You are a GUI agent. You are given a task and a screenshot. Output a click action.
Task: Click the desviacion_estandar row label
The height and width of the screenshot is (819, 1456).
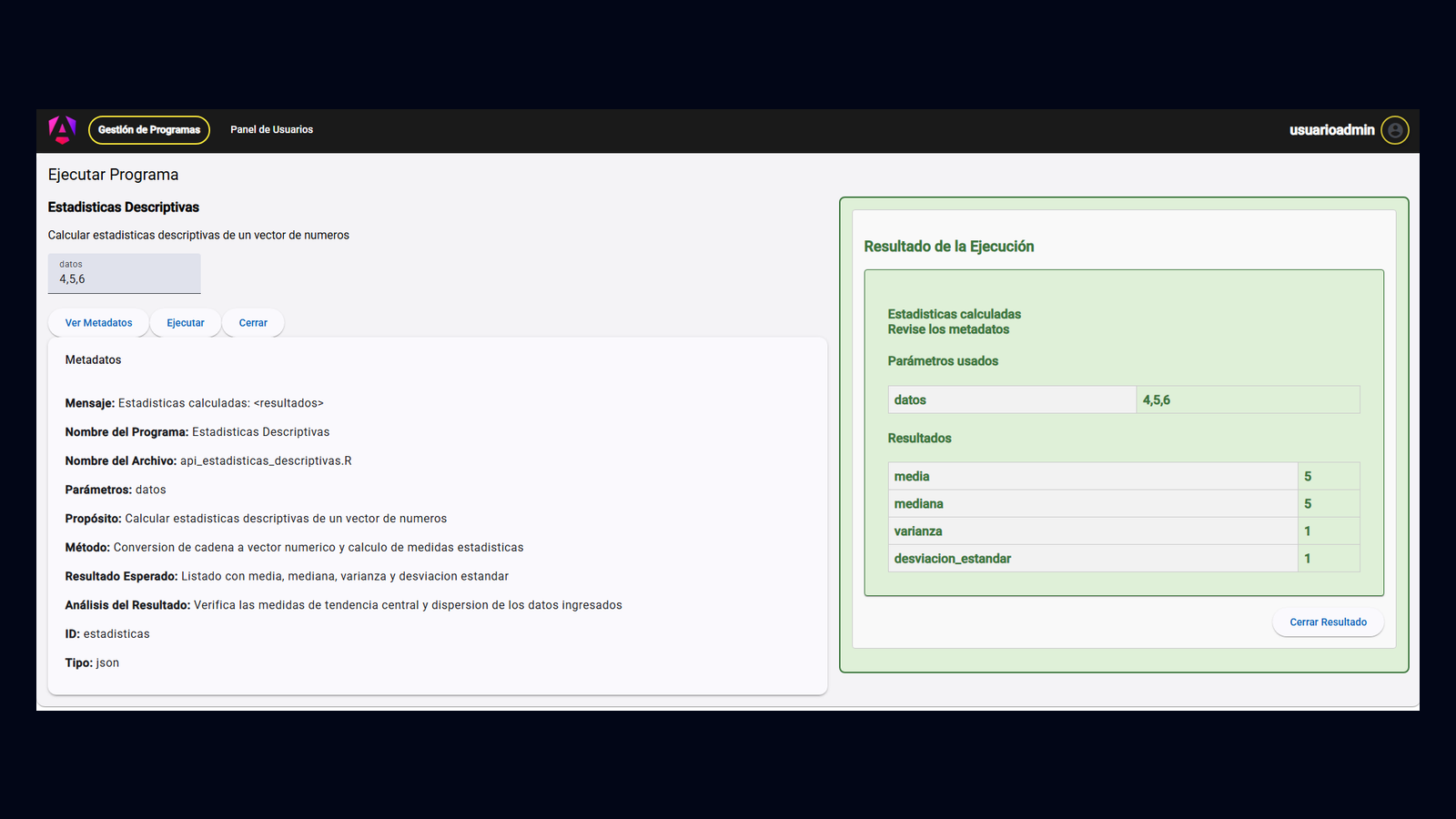[x=952, y=559]
